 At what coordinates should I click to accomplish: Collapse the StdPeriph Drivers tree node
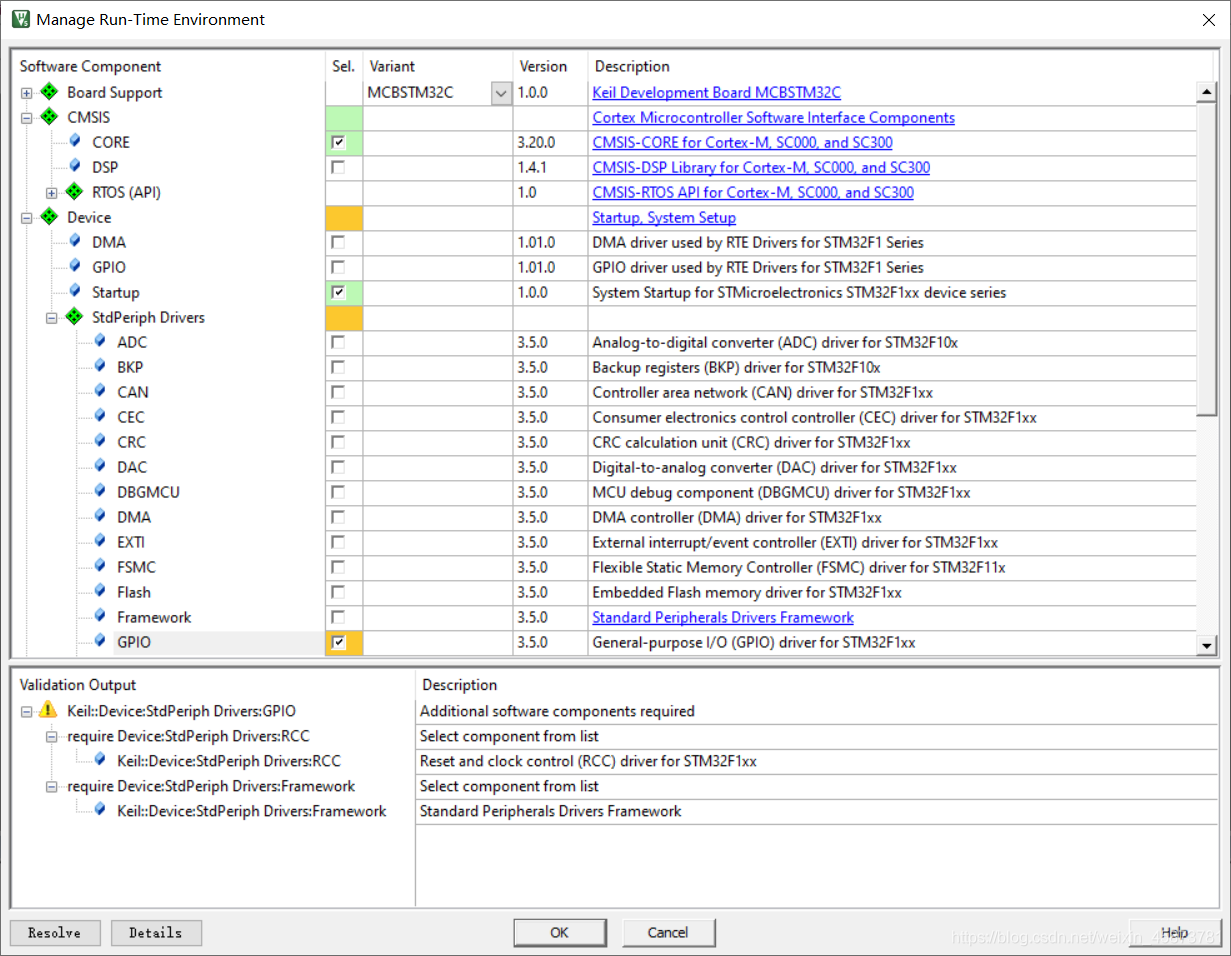pyautogui.click(x=52, y=318)
